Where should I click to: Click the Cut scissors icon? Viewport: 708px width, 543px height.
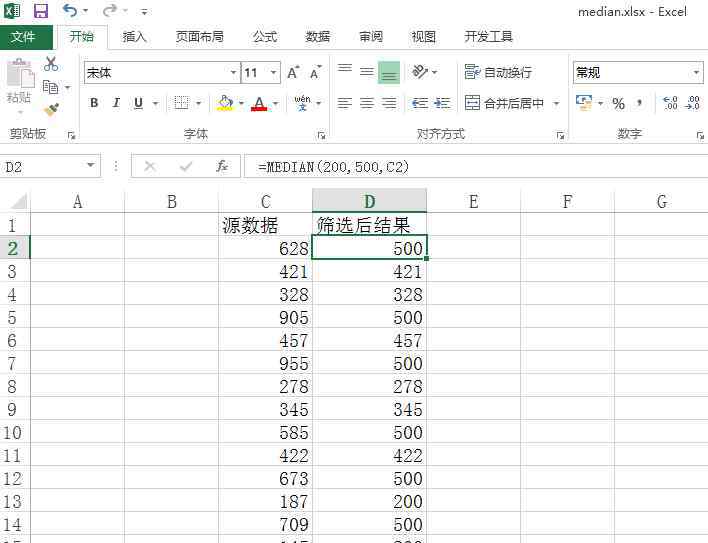(x=51, y=65)
